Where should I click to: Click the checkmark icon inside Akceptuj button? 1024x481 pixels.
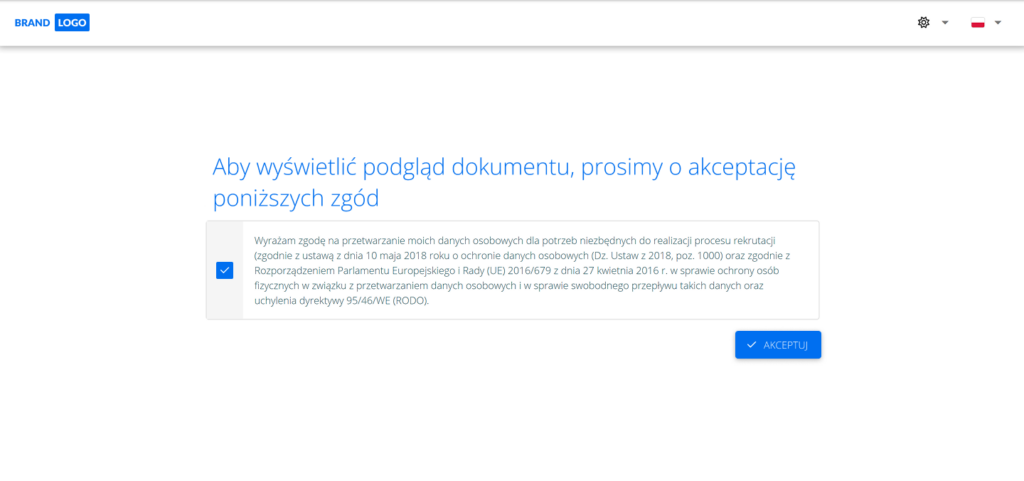coord(751,345)
